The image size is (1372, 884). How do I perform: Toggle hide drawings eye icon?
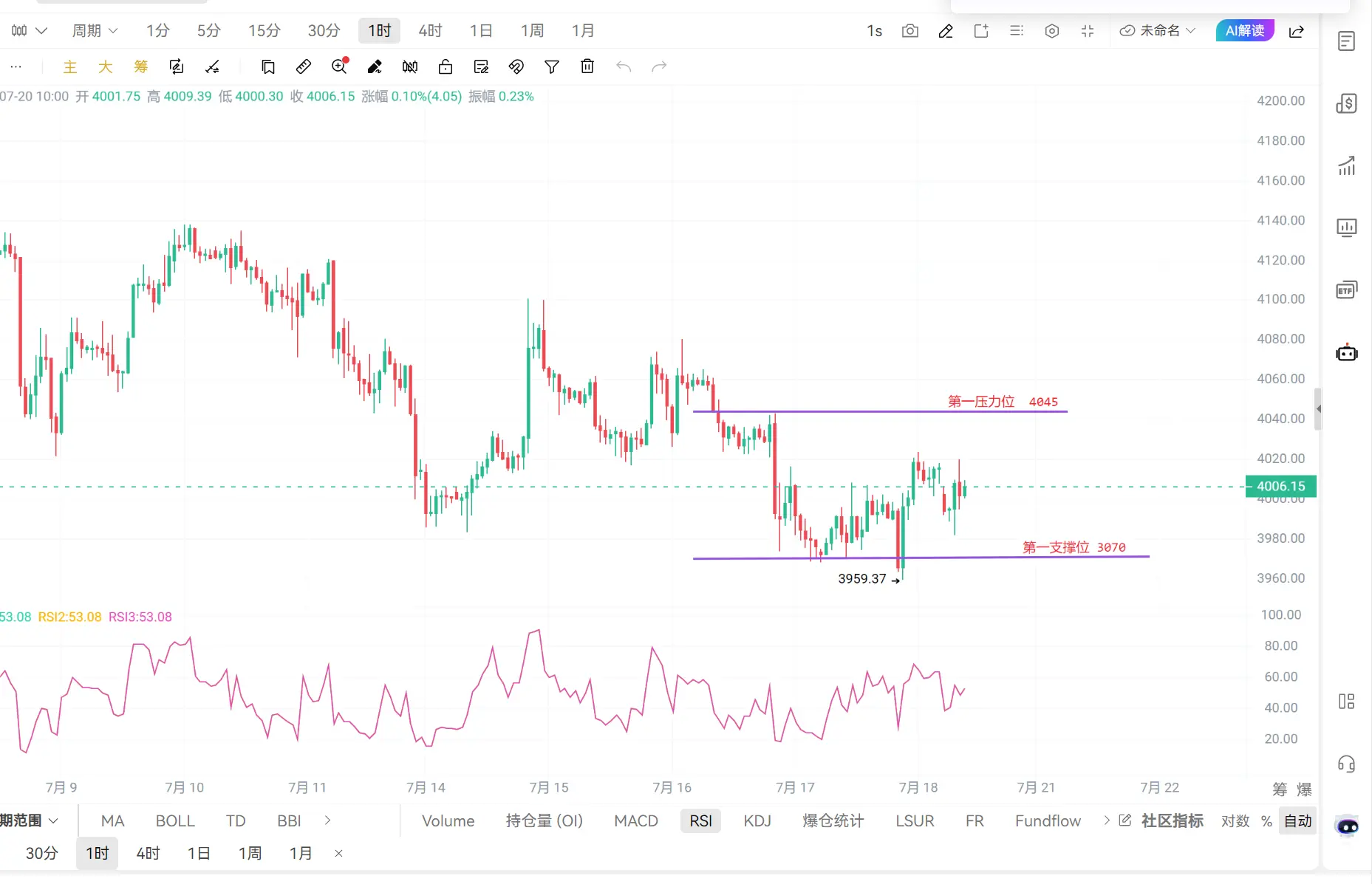(516, 67)
